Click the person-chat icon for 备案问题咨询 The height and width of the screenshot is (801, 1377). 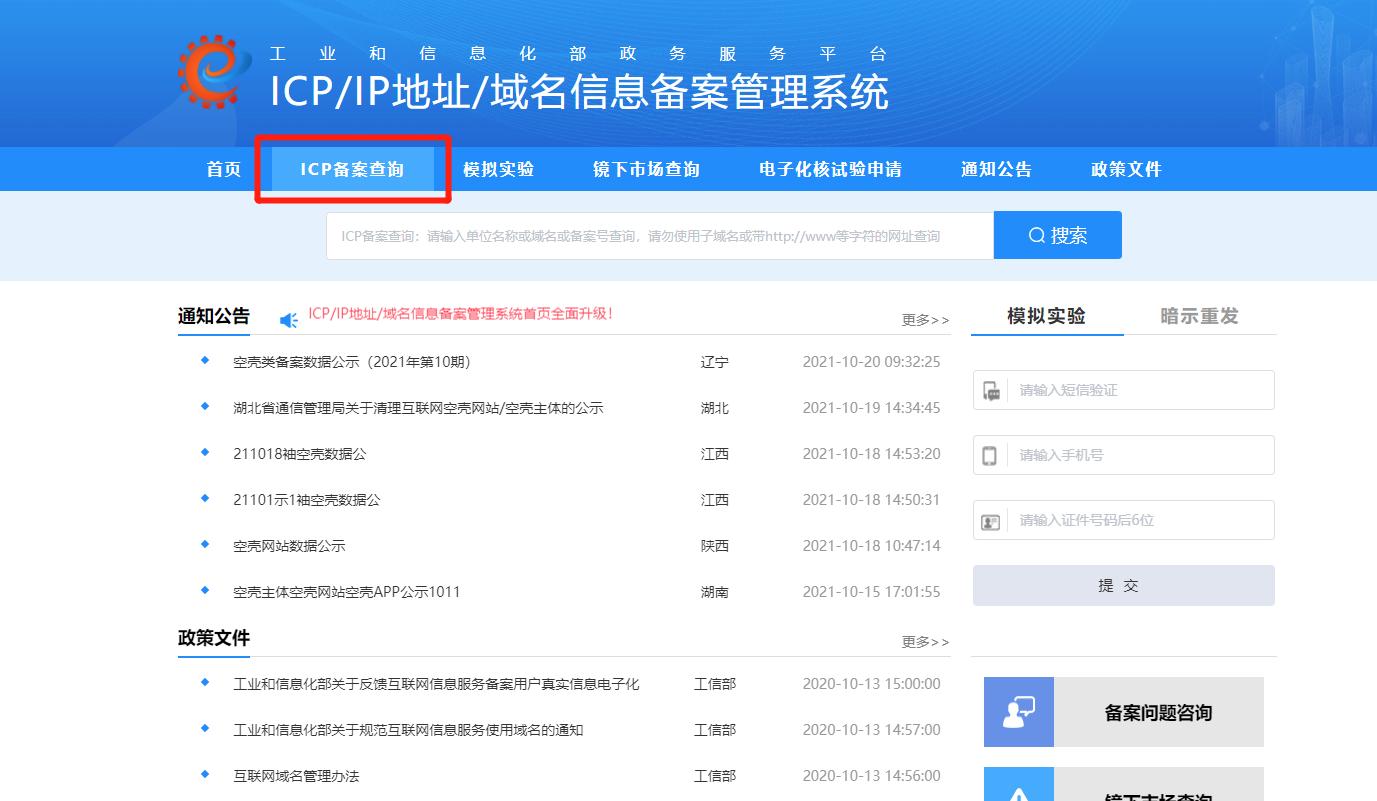tap(1019, 711)
